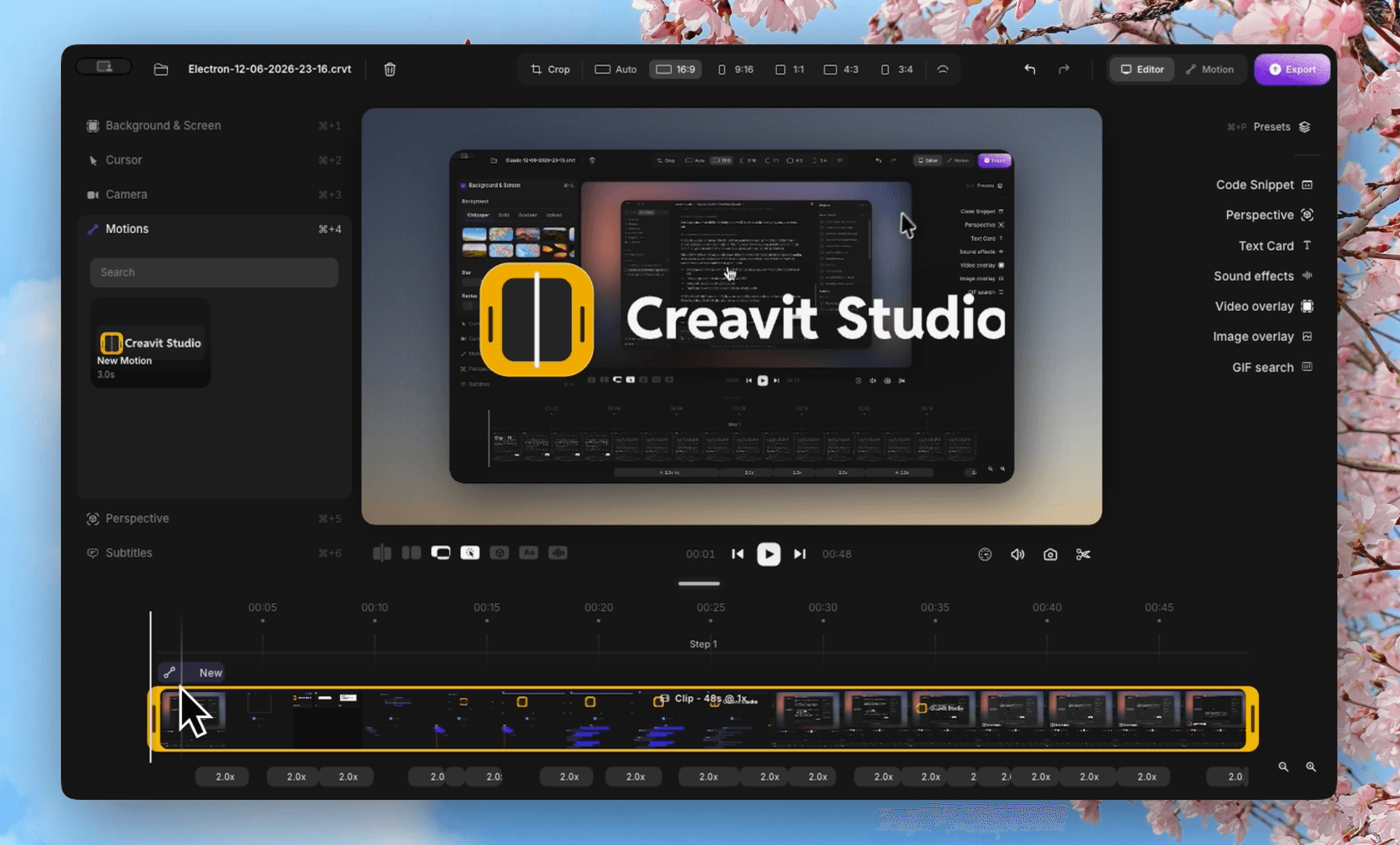The image size is (1400, 845).
Task: Jump to 00:25 on timeline ruler
Action: pyautogui.click(x=711, y=608)
